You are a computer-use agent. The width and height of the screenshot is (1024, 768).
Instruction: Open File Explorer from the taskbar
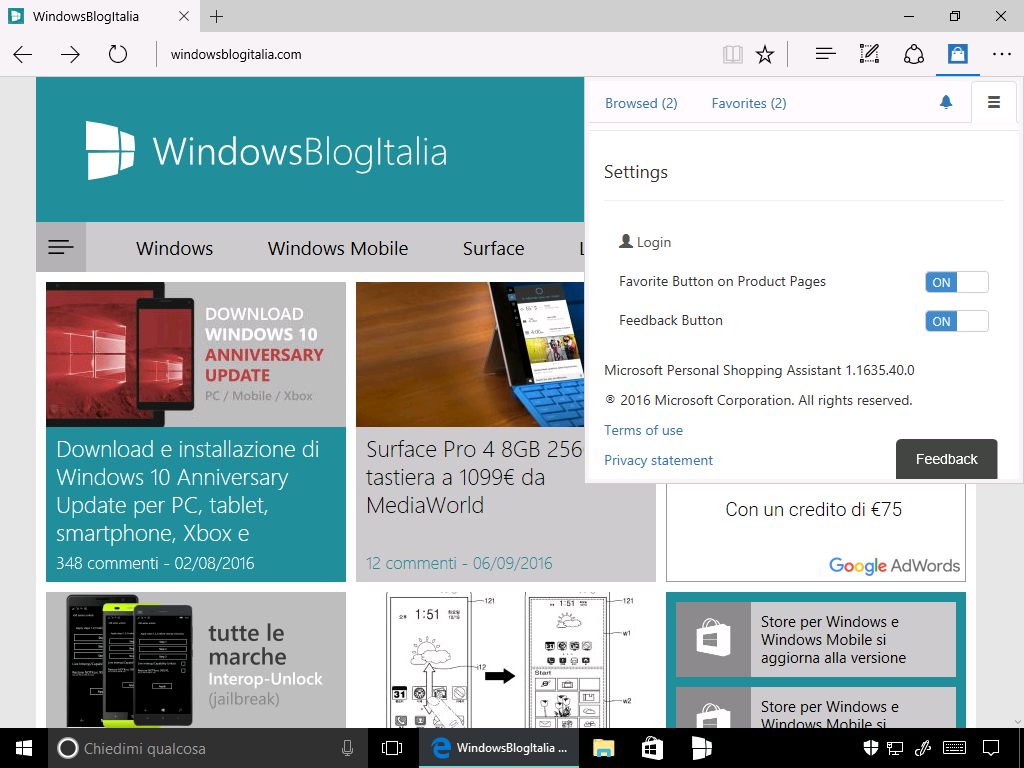(603, 748)
